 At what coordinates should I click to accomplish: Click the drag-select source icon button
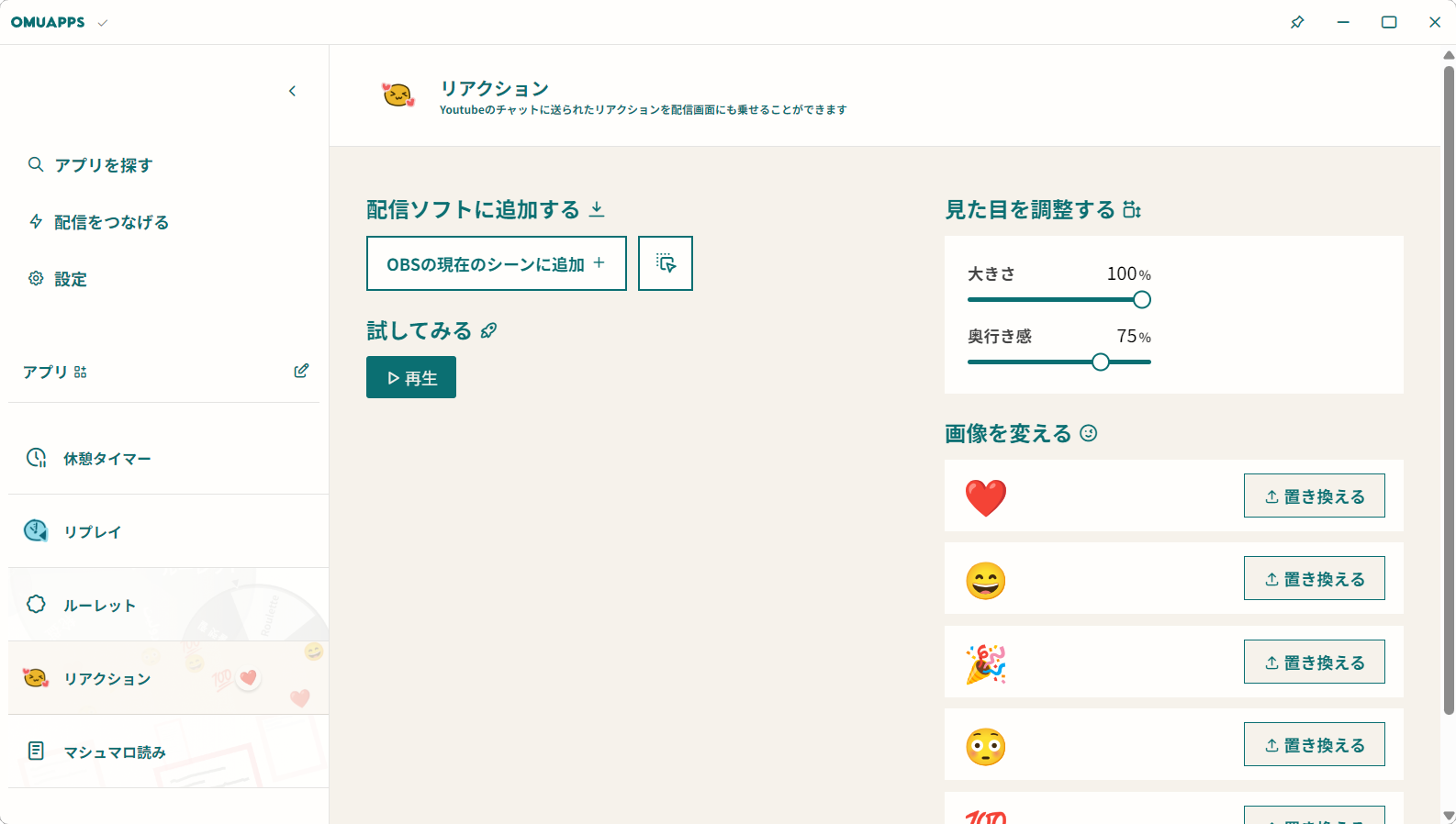666,263
